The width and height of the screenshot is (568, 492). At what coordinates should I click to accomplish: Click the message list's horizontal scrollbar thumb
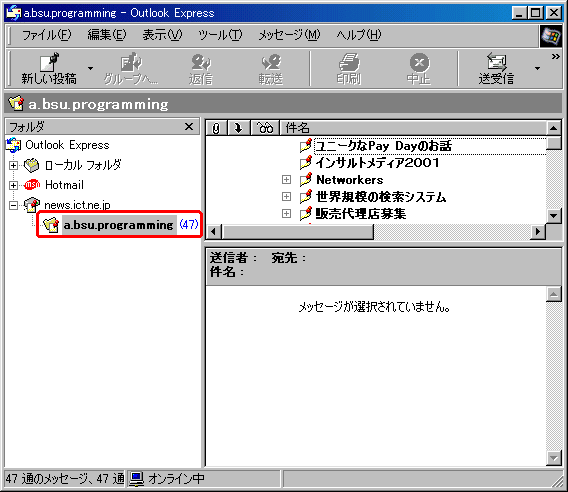[x=298, y=232]
